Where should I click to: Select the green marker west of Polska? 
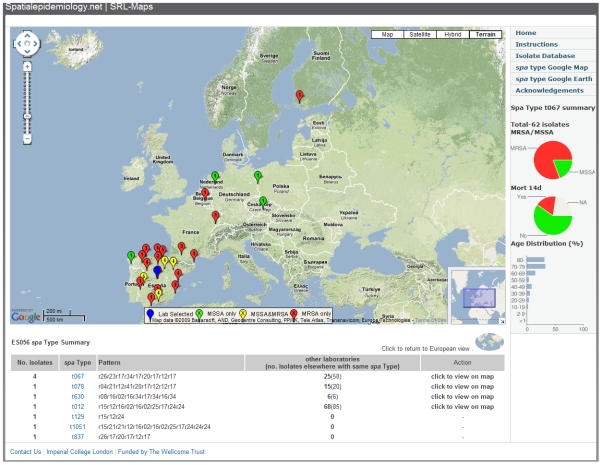point(258,177)
